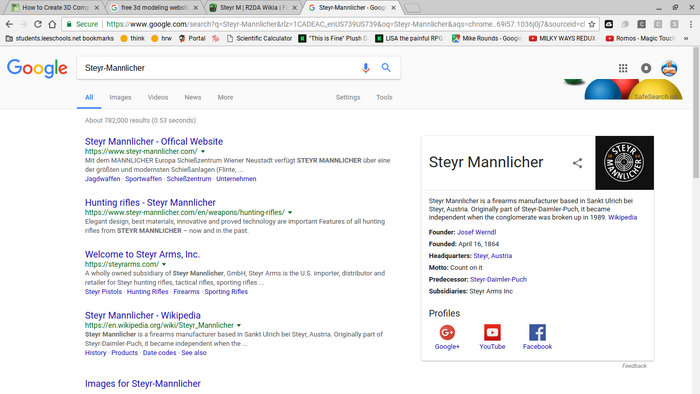This screenshot has height=394, width=700.
Task: Click the blue search magnifier icon
Action: pyautogui.click(x=386, y=67)
